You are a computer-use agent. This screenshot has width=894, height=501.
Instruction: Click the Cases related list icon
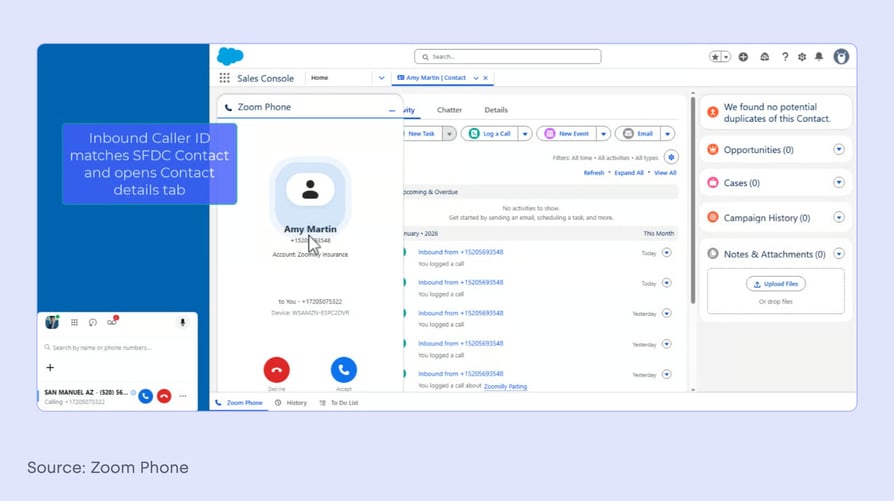[713, 182]
